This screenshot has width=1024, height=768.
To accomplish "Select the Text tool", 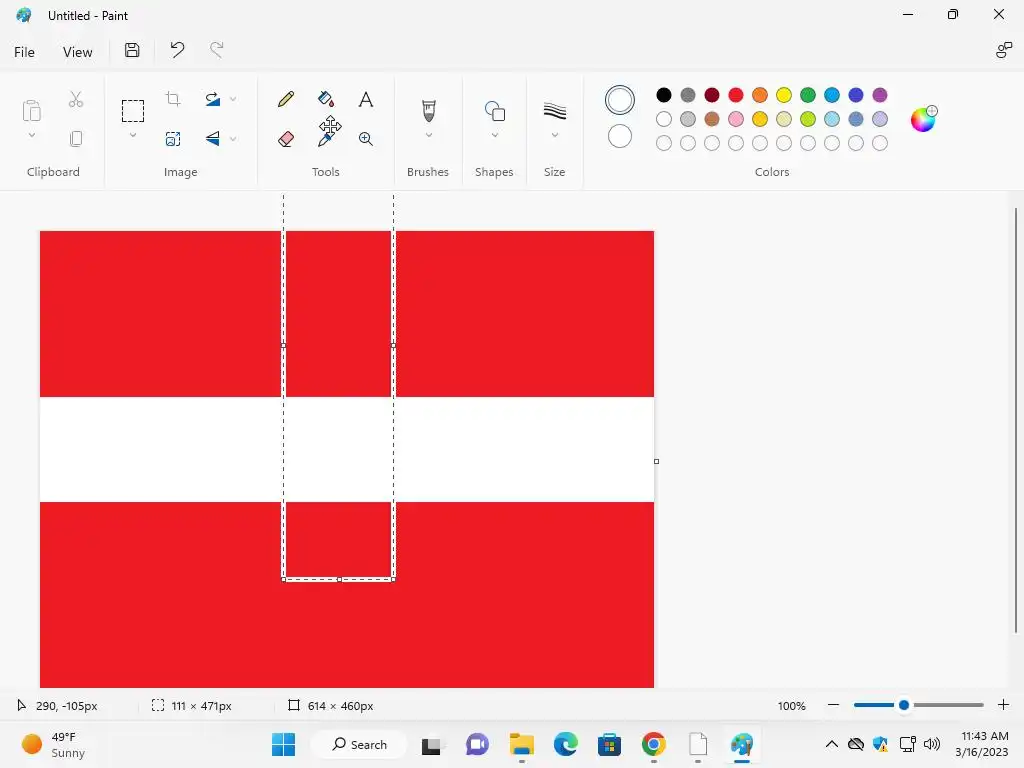I will coord(366,99).
